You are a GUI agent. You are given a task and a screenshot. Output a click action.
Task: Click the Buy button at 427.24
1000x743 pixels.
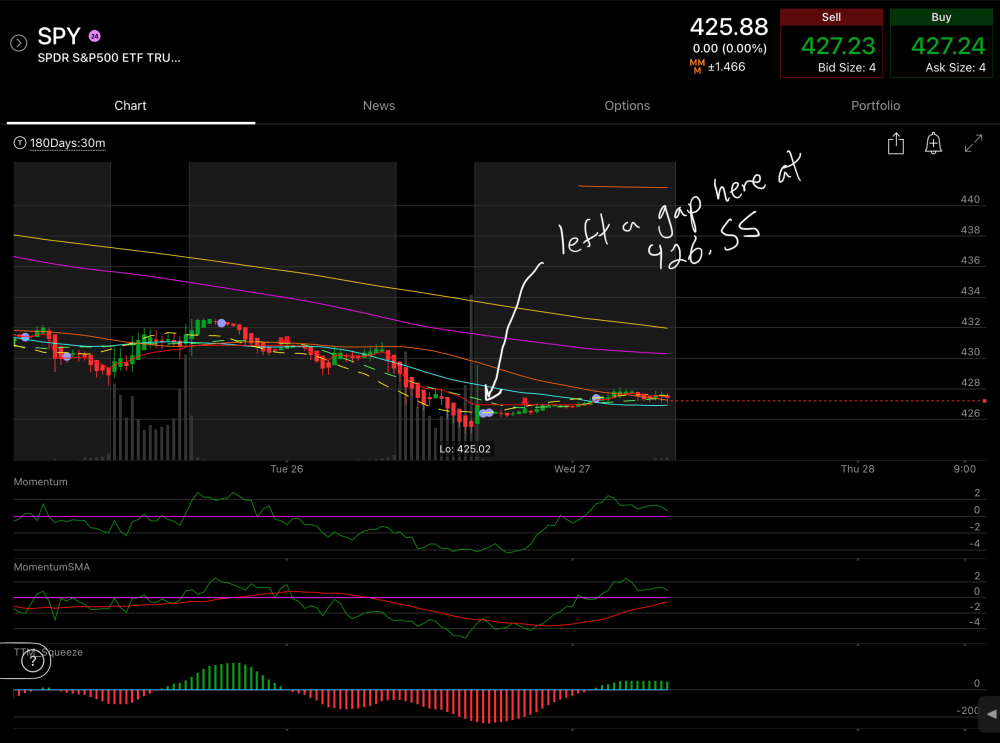tap(941, 43)
